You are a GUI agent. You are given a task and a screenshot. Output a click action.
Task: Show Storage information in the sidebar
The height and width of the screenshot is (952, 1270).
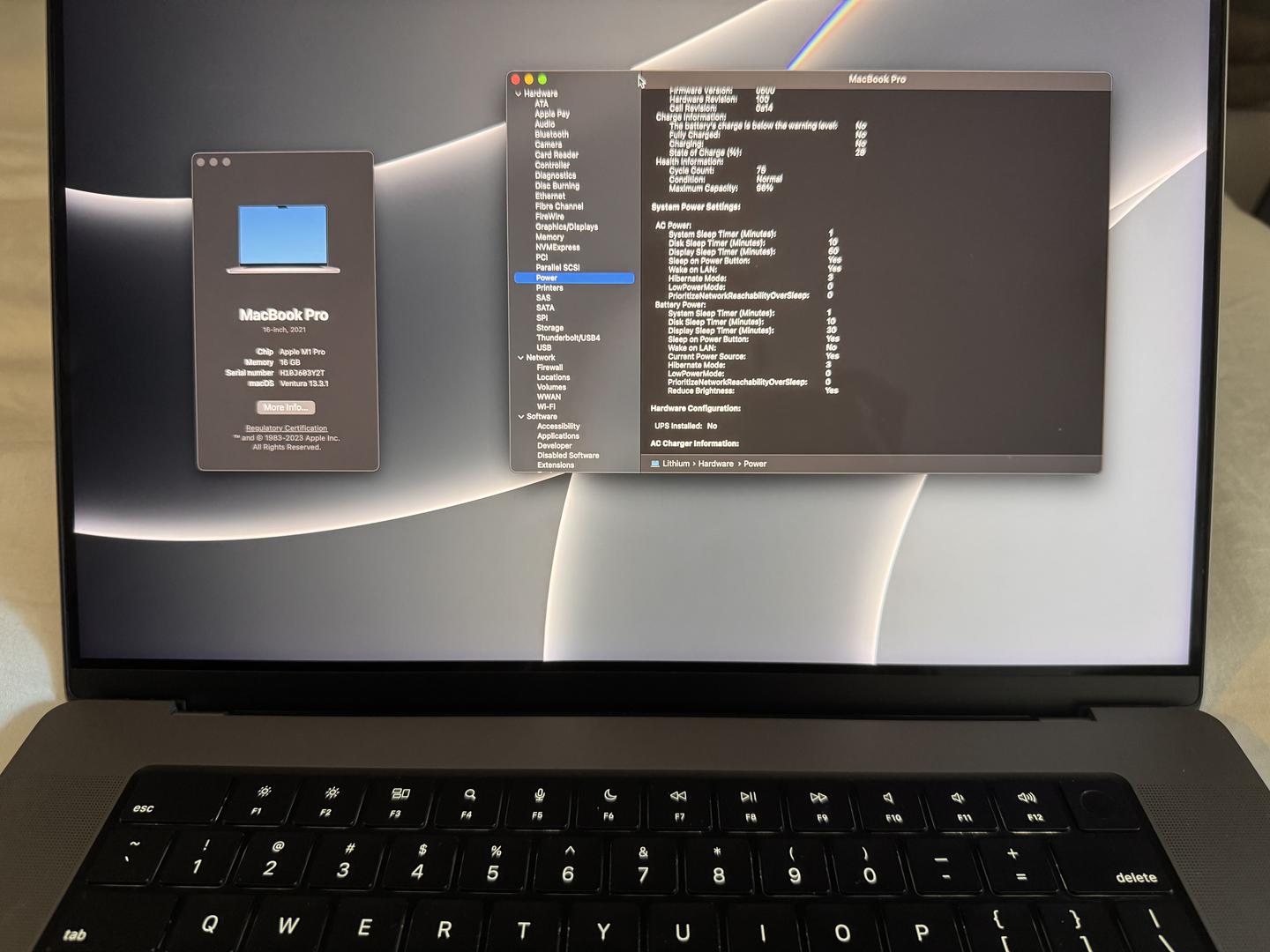click(549, 328)
